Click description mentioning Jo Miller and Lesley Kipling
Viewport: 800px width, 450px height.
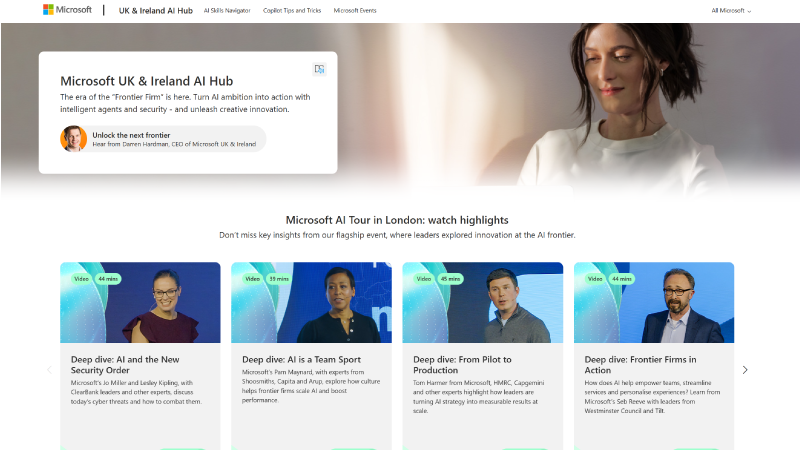[136, 392]
